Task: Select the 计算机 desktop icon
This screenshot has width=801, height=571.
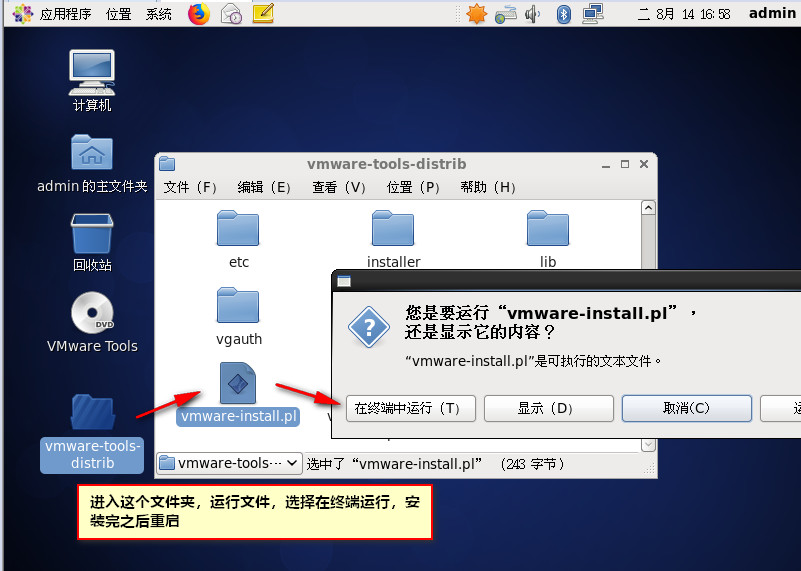Action: 92,80
